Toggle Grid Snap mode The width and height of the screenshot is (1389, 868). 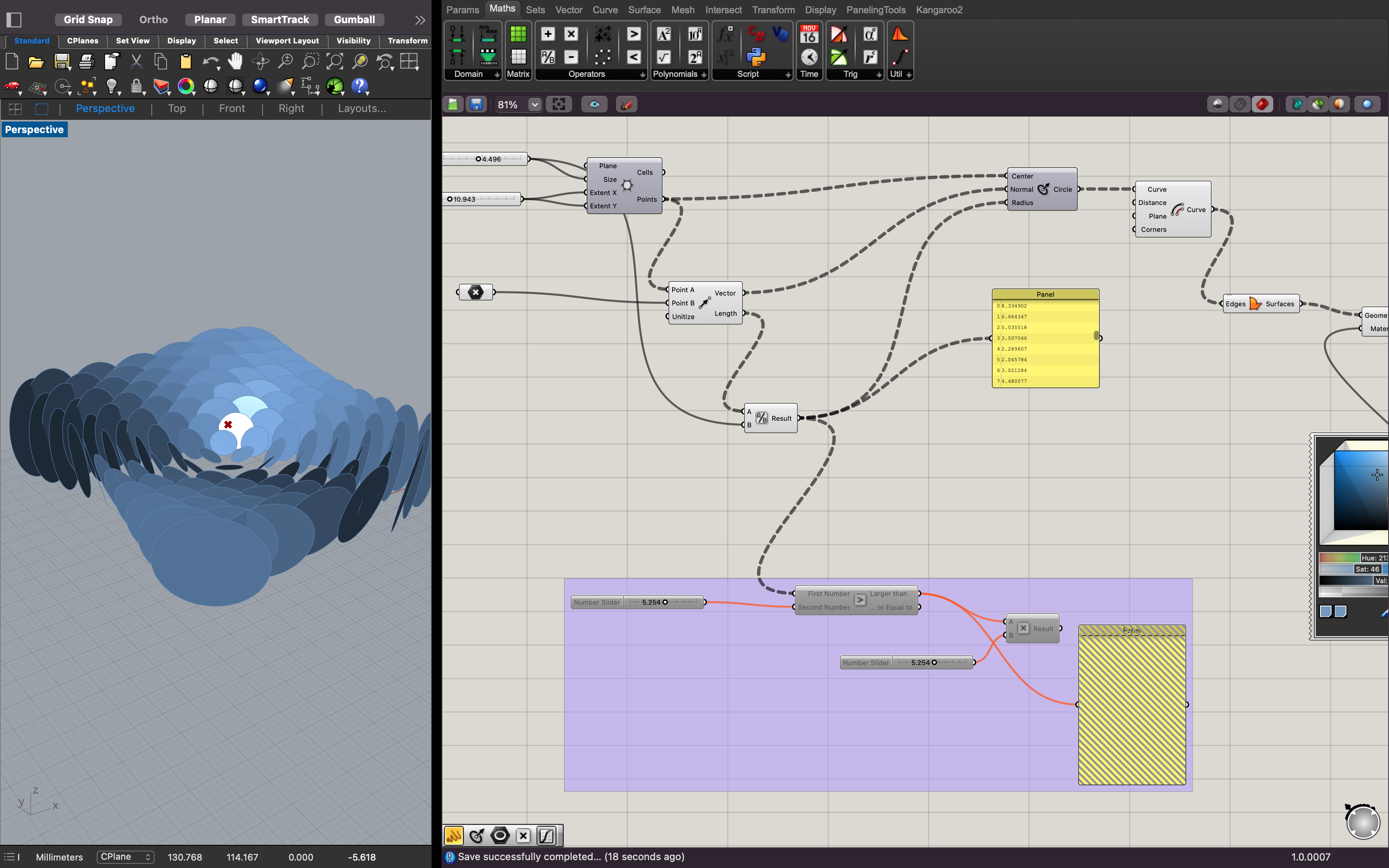(88, 19)
